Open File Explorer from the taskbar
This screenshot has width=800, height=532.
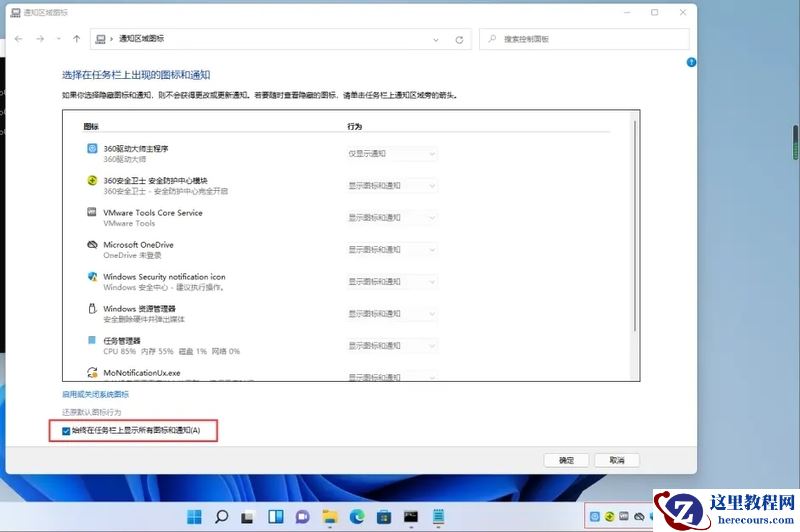(330, 517)
